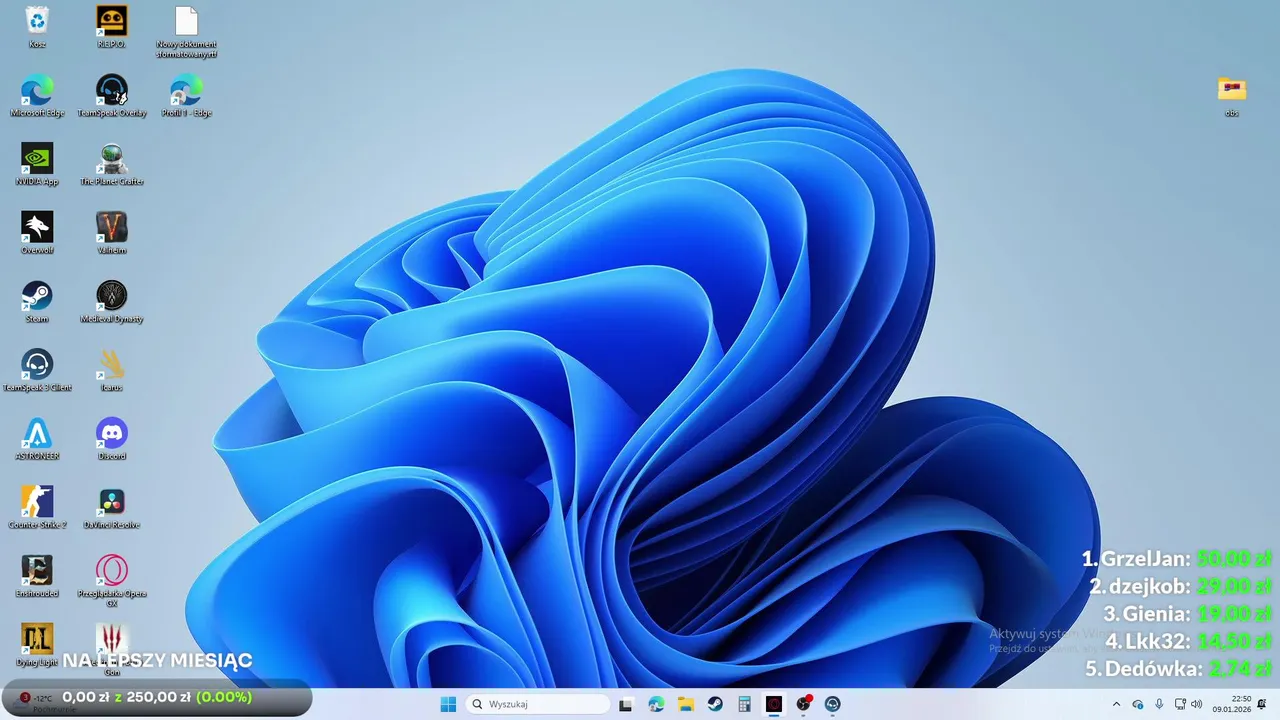Launch the Medieval Dynasty desktop shortcut
1280x720 pixels.
pos(112,302)
